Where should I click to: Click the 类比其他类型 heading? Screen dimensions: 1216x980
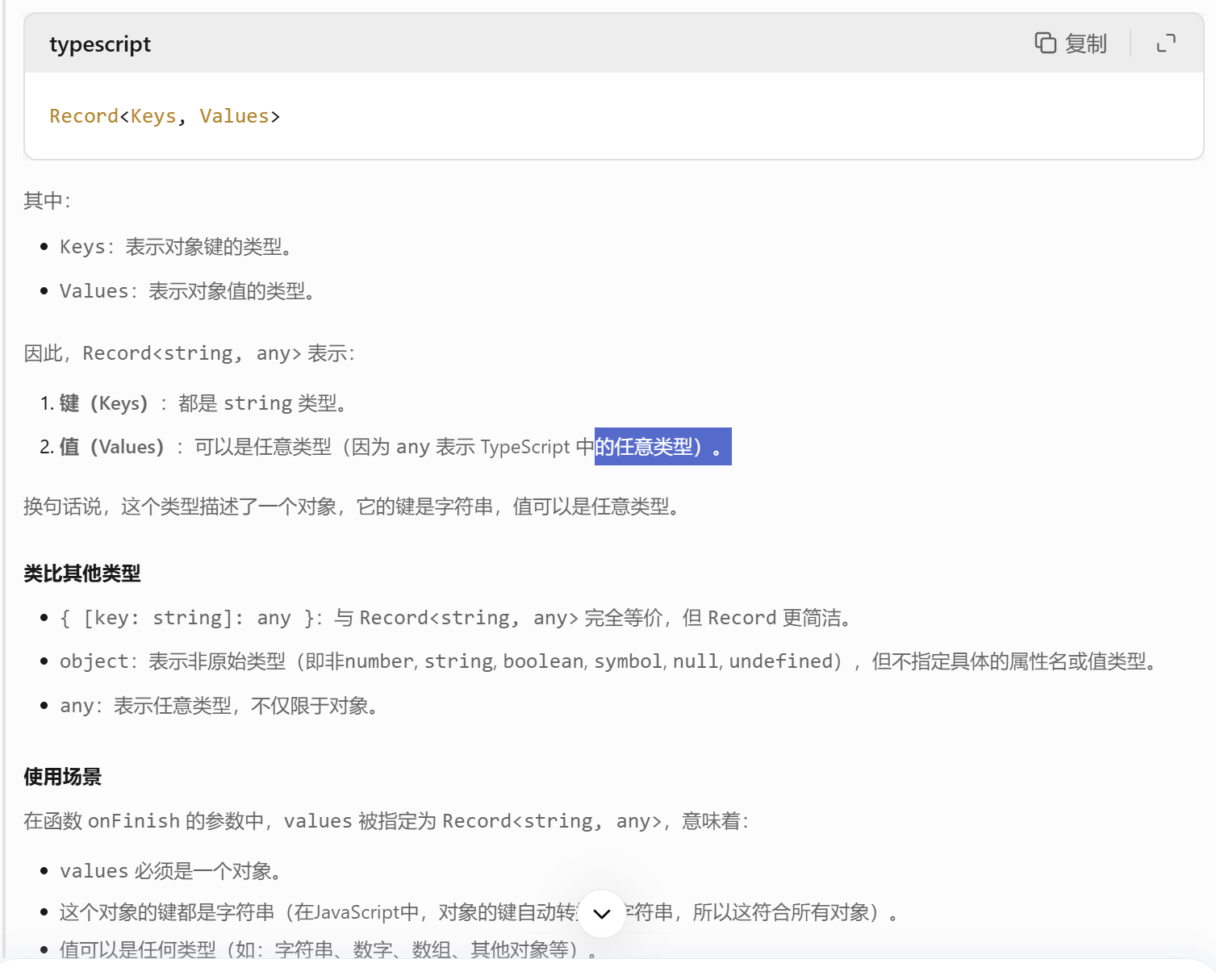81,573
